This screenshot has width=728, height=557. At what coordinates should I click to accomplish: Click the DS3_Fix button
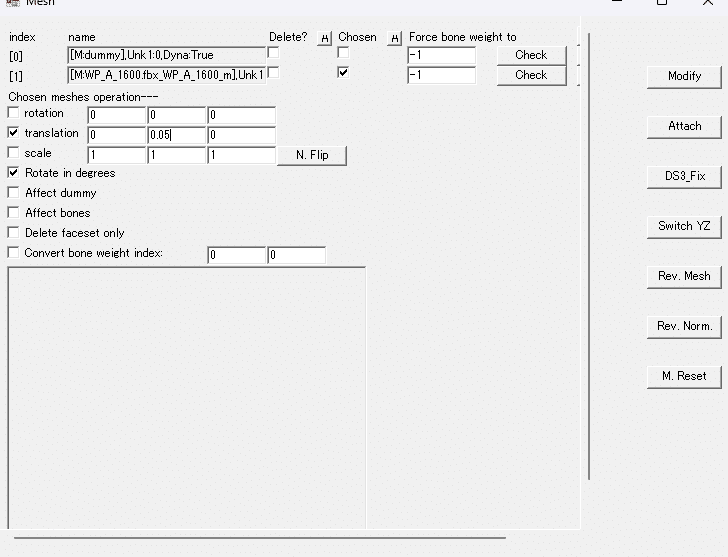tap(684, 177)
